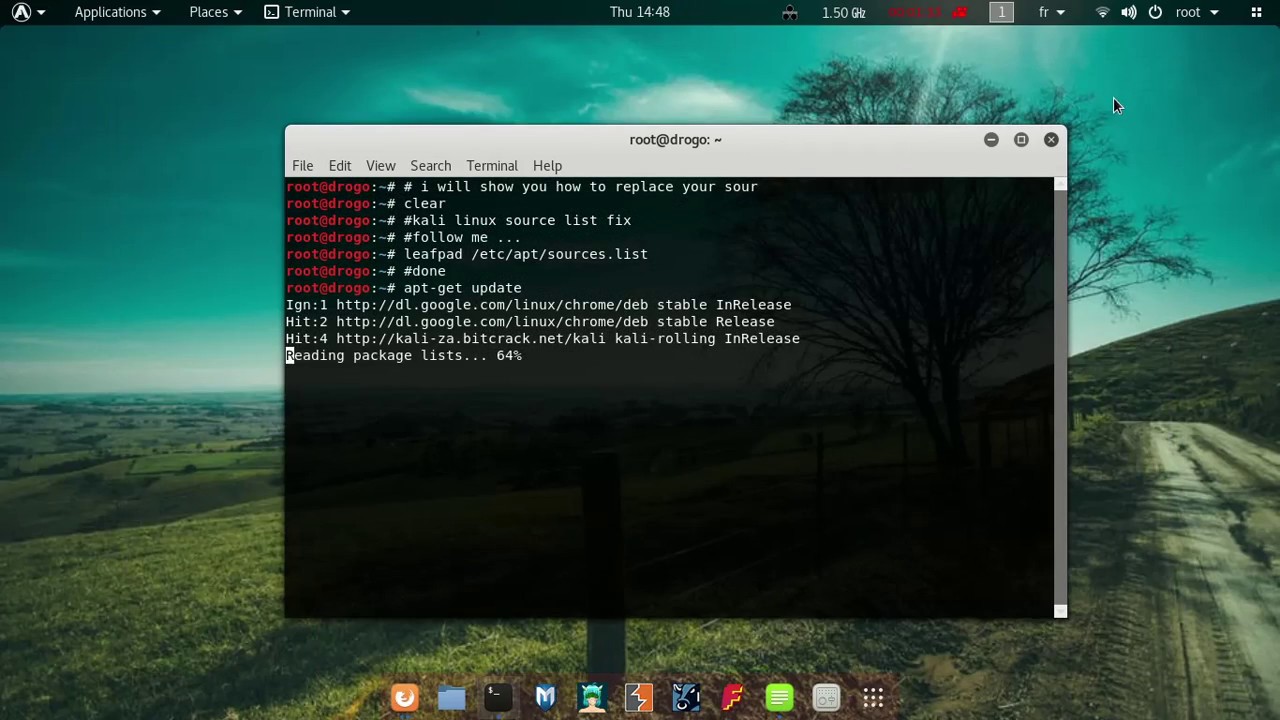Click the Wi-Fi icon in top bar

pyautogui.click(x=1102, y=12)
